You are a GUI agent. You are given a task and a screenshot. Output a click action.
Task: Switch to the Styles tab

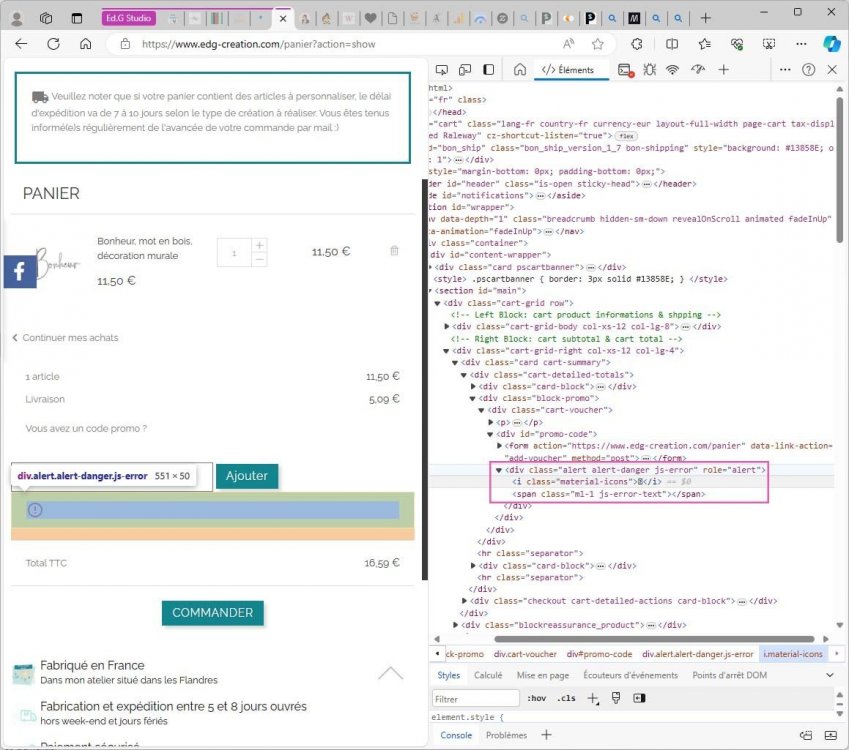pos(448,675)
